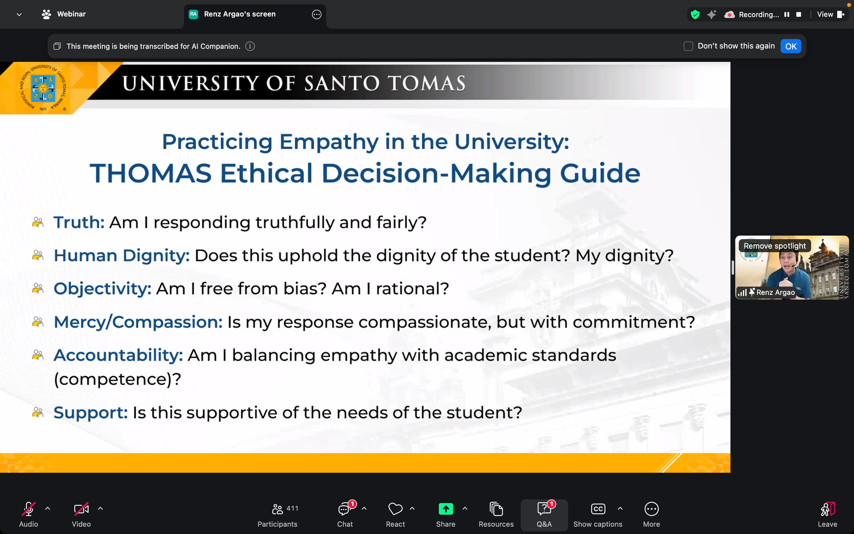Toggle Show captions button

(x=598, y=510)
